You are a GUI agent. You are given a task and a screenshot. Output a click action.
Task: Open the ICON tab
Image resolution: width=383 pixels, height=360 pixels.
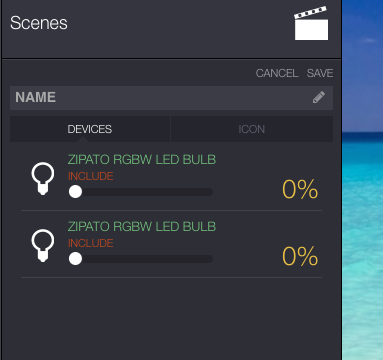click(x=252, y=129)
